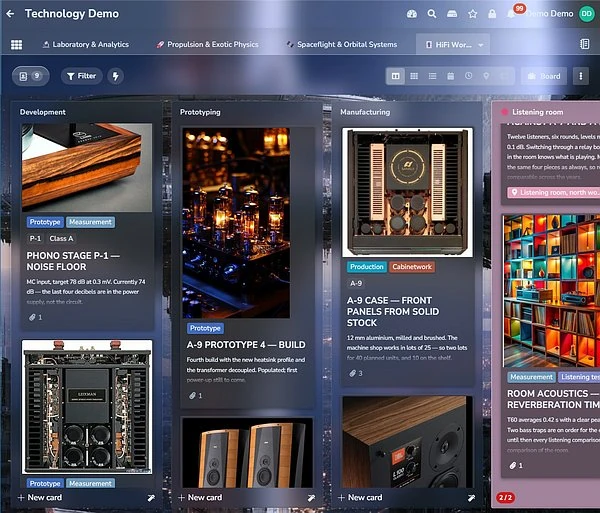The image size is (600, 513).
Task: Click the favorite star icon
Action: click(473, 14)
